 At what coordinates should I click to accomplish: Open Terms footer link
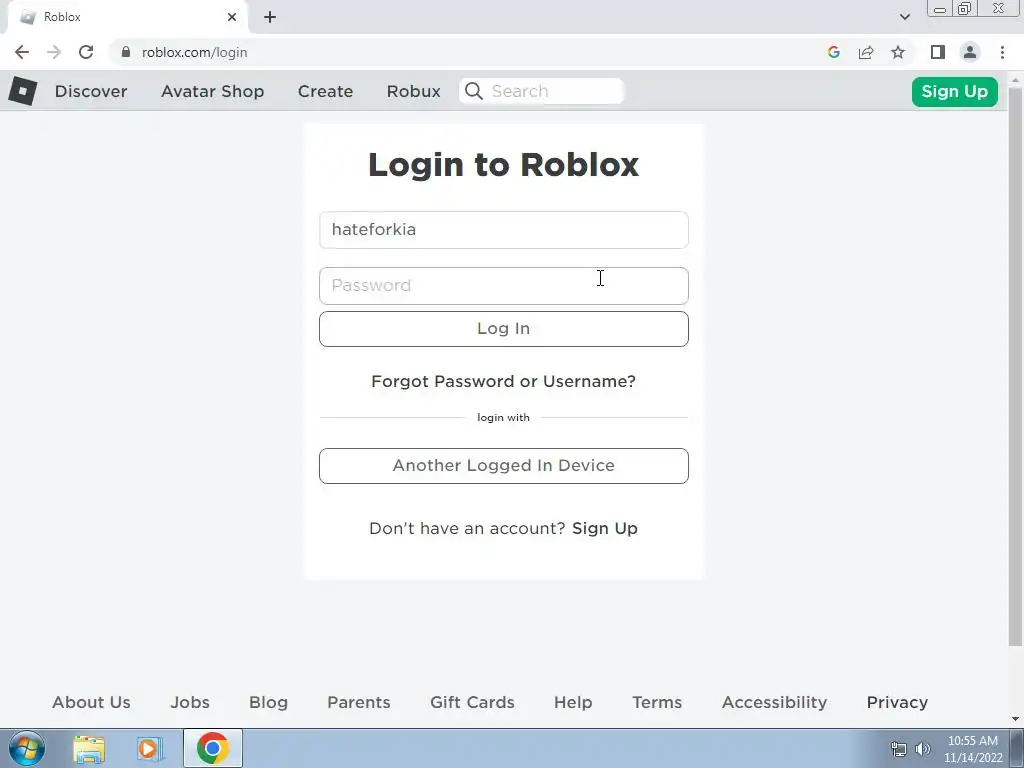click(x=657, y=702)
